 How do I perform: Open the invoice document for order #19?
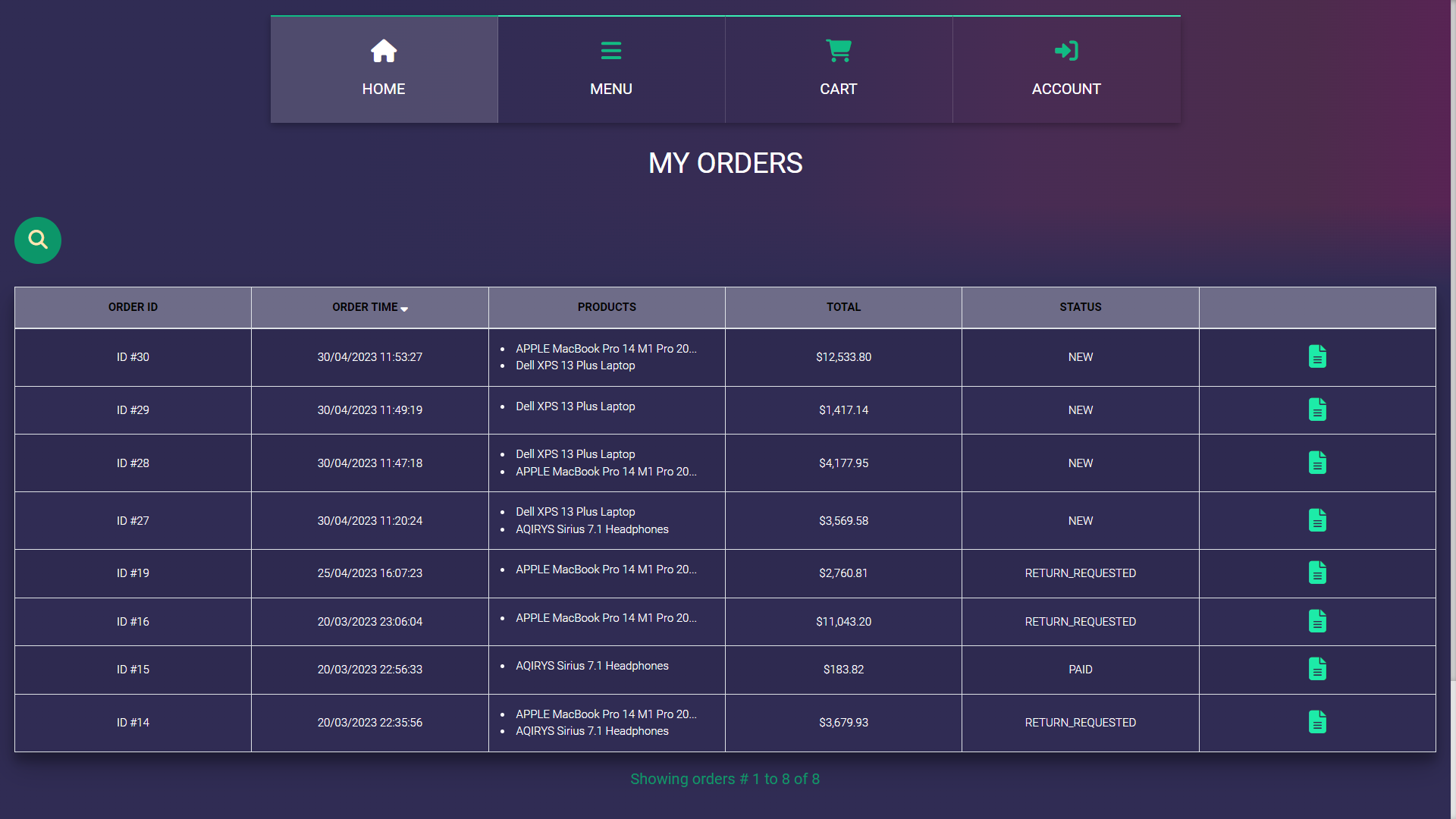(1317, 573)
